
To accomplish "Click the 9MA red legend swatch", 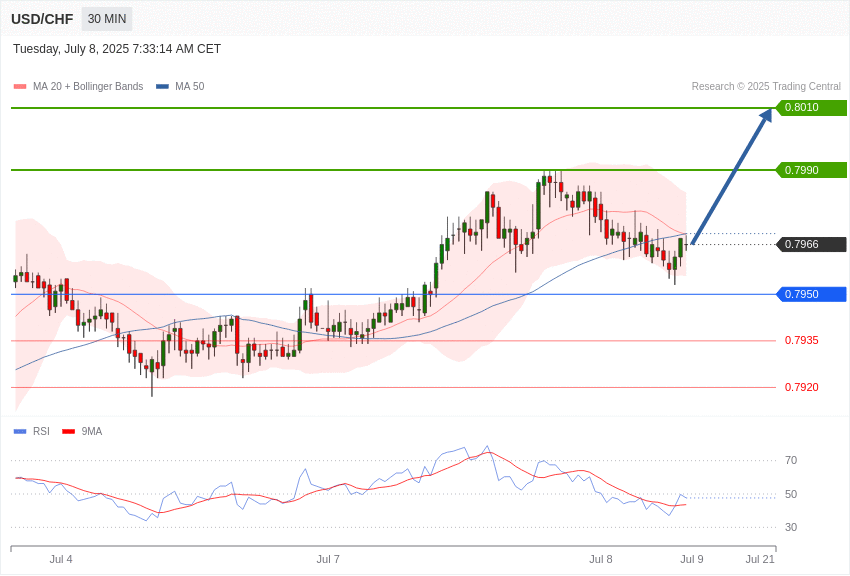I will click(x=69, y=431).
